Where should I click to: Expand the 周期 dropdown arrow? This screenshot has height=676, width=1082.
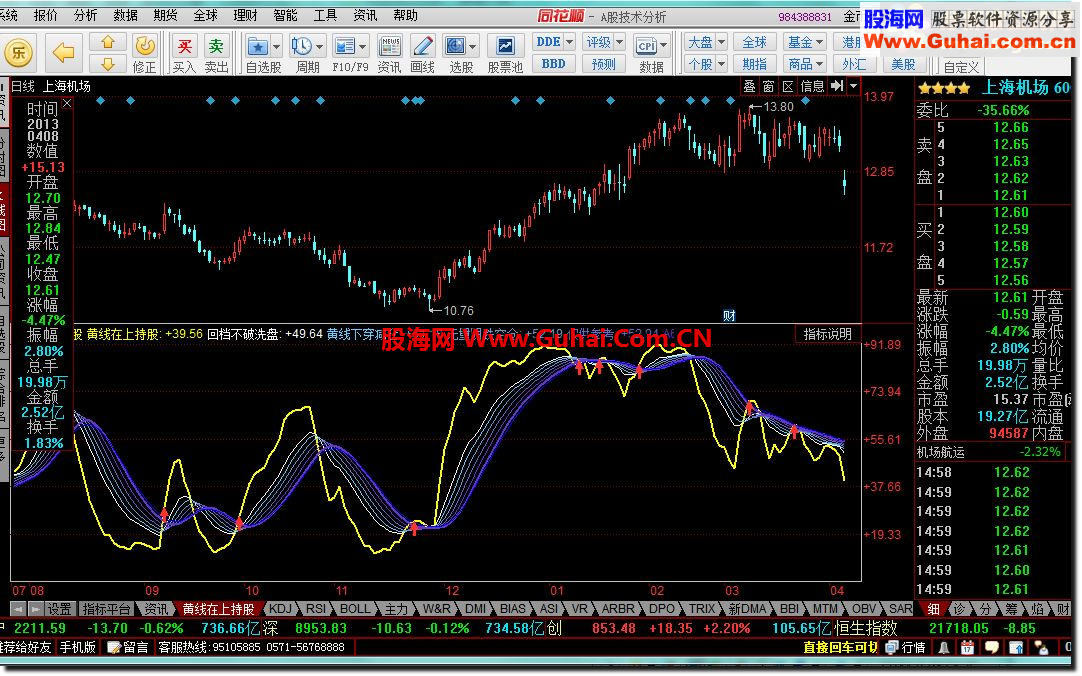click(319, 47)
